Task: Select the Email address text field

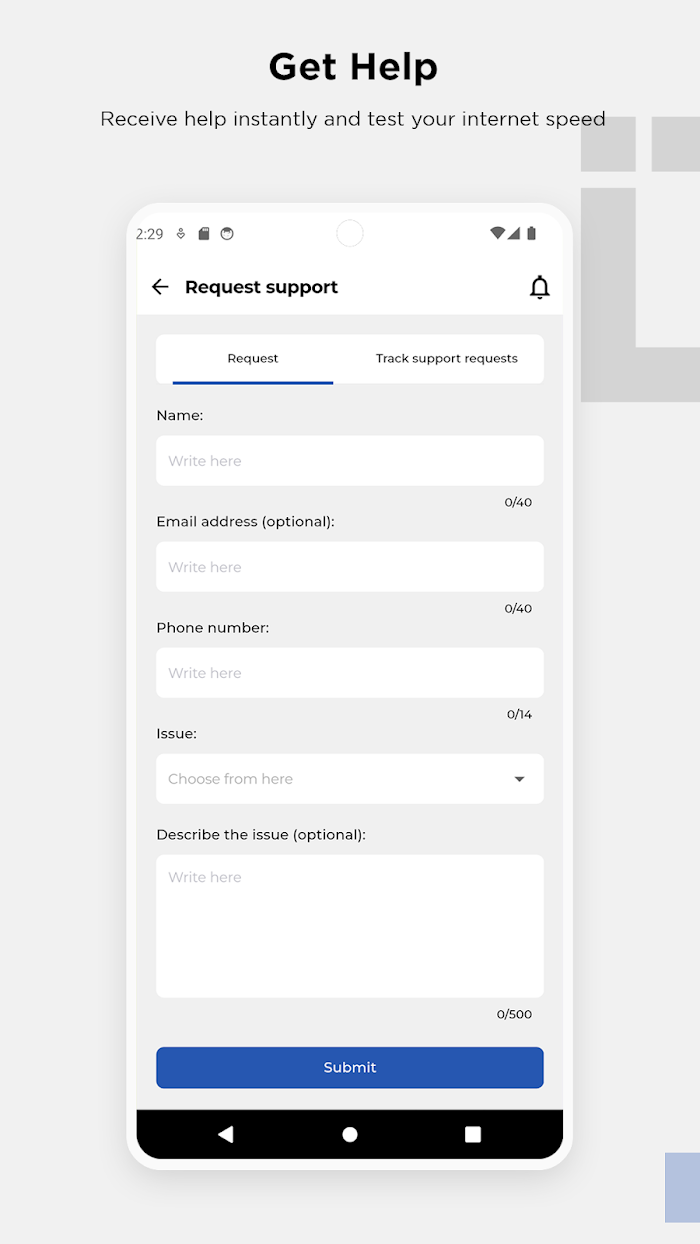Action: pyautogui.click(x=350, y=567)
